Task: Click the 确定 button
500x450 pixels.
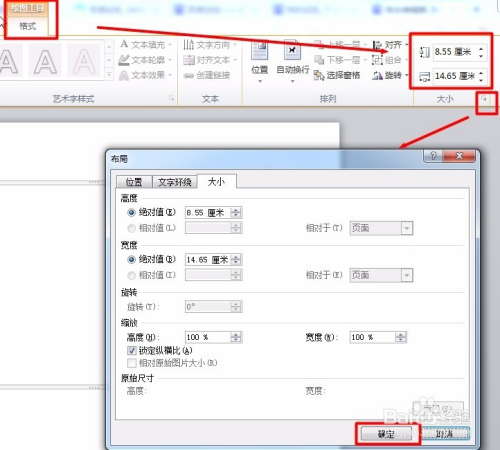Action: click(387, 434)
